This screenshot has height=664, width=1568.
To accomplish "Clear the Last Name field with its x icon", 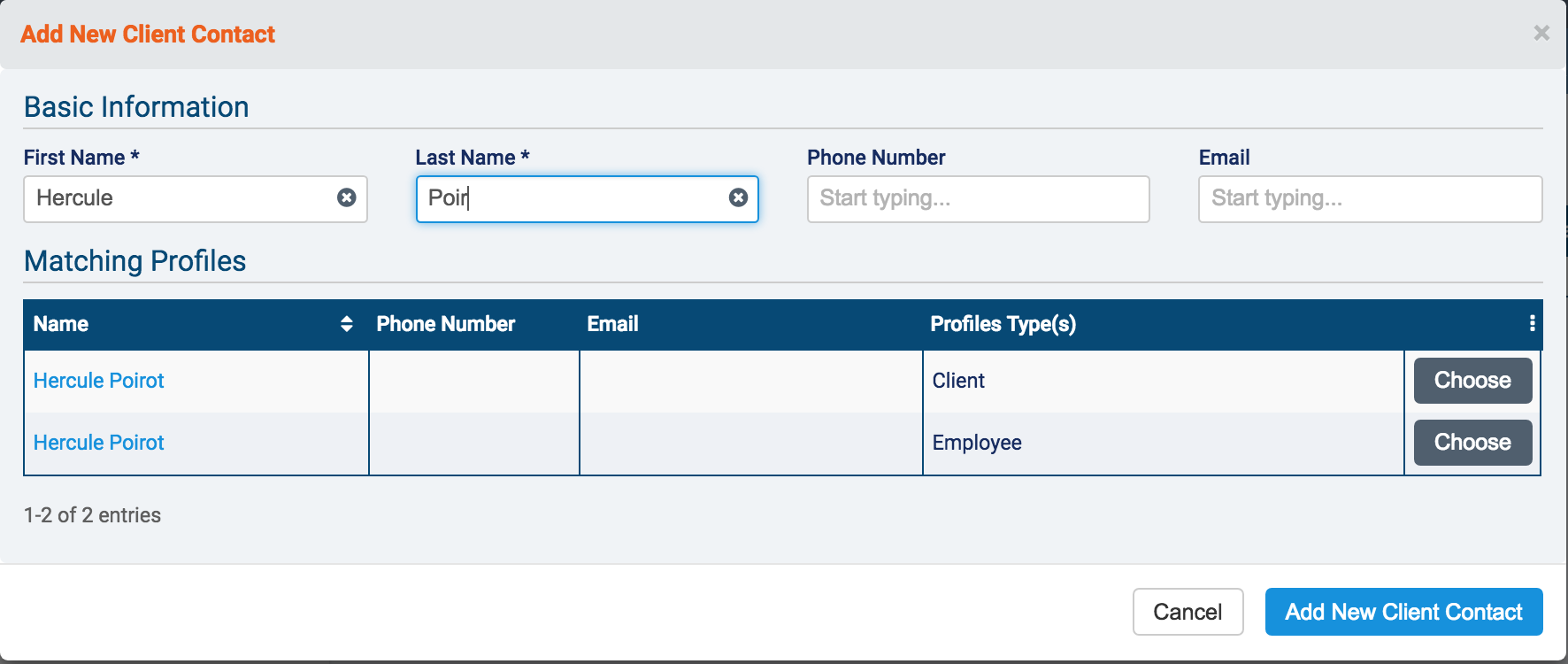I will coord(738,197).
